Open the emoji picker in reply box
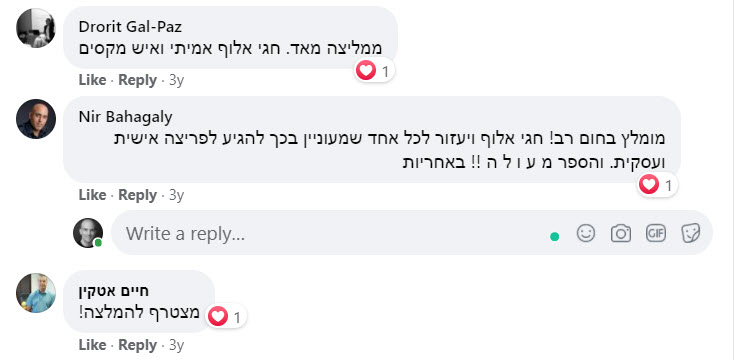734x360 pixels. point(586,233)
